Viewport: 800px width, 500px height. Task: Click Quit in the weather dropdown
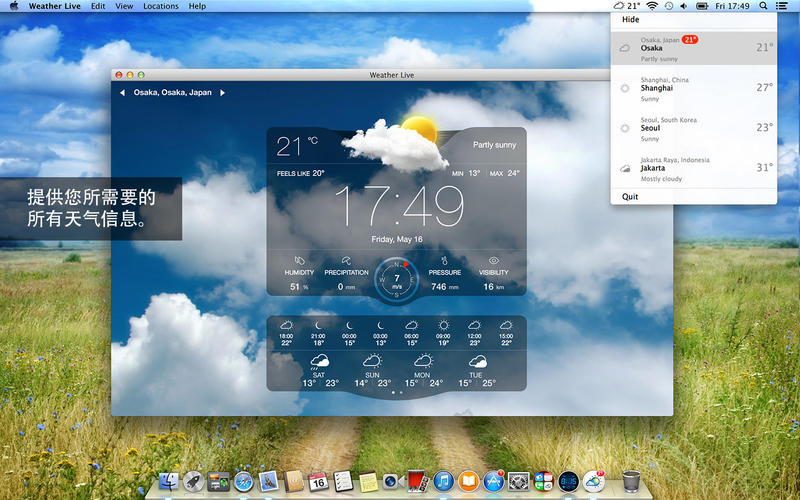[630, 197]
